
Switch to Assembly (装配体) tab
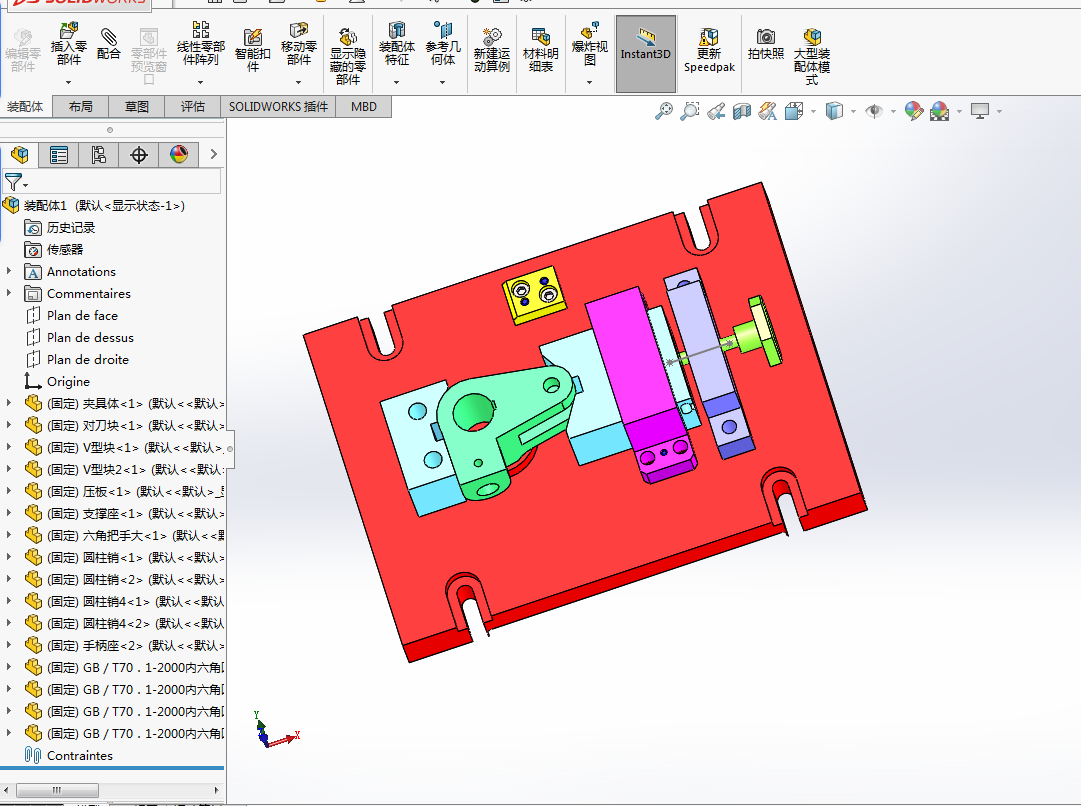pos(25,107)
